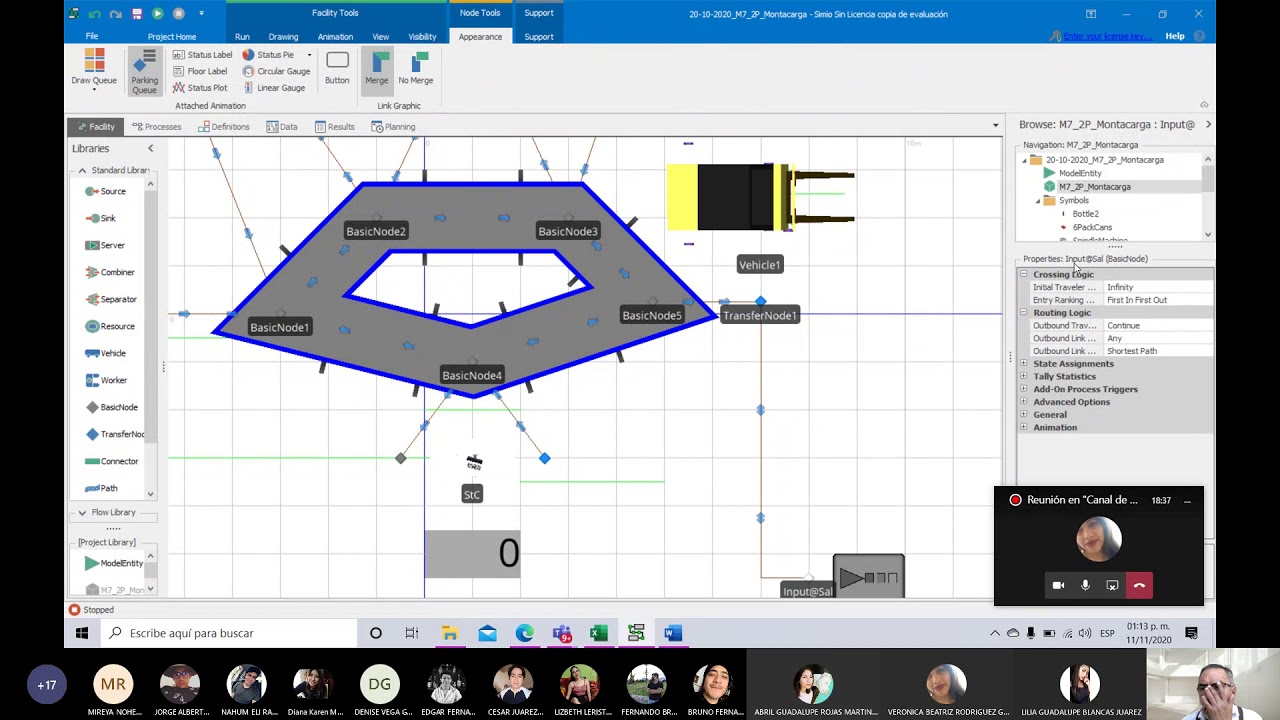Toggle the camera in the meeting window

point(1058,585)
